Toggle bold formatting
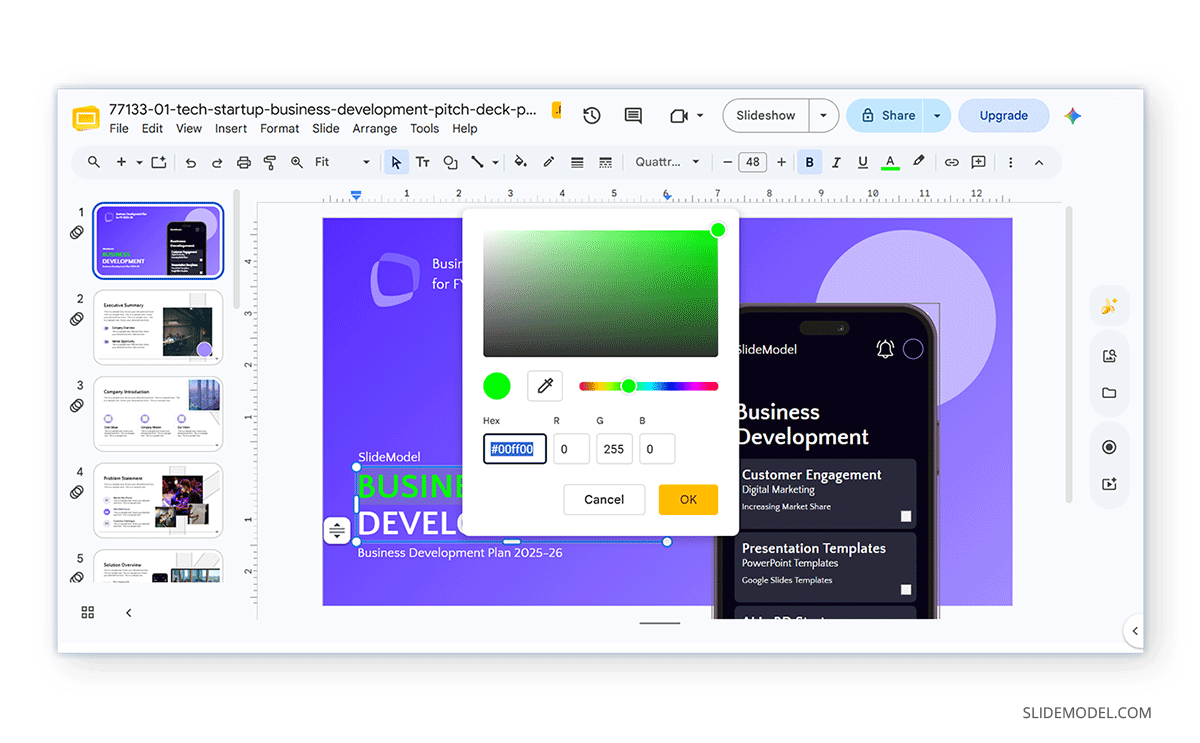The image size is (1200, 743). [809, 162]
